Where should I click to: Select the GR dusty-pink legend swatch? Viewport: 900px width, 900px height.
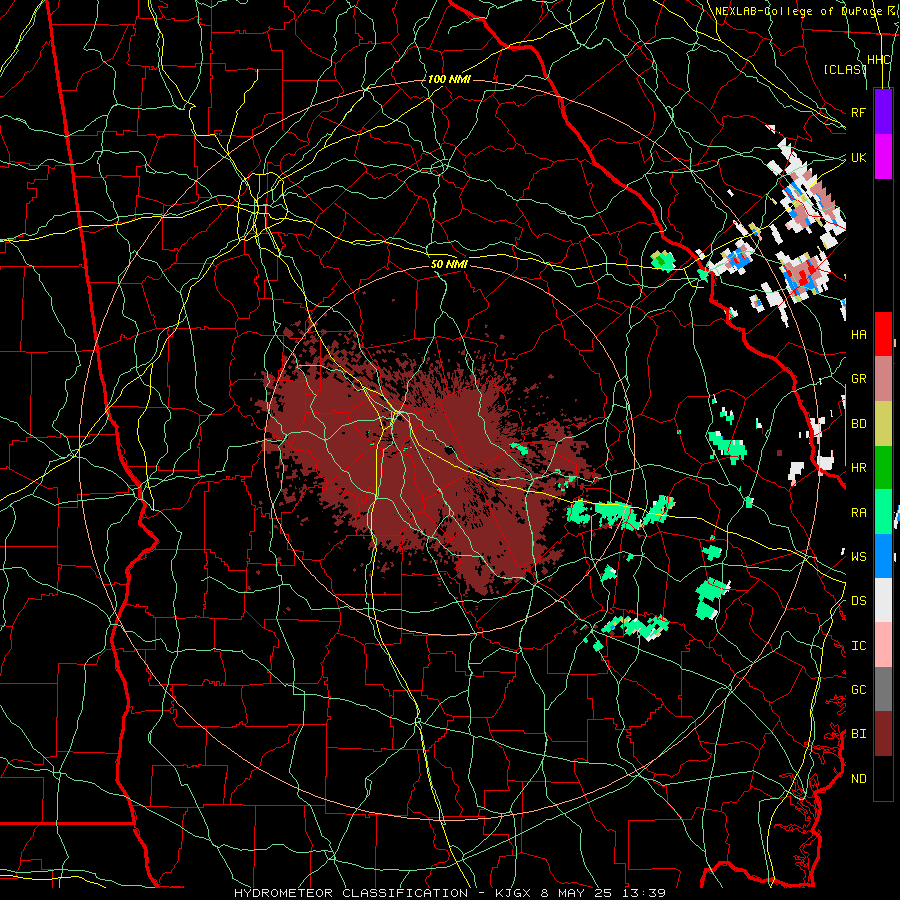pyautogui.click(x=883, y=379)
